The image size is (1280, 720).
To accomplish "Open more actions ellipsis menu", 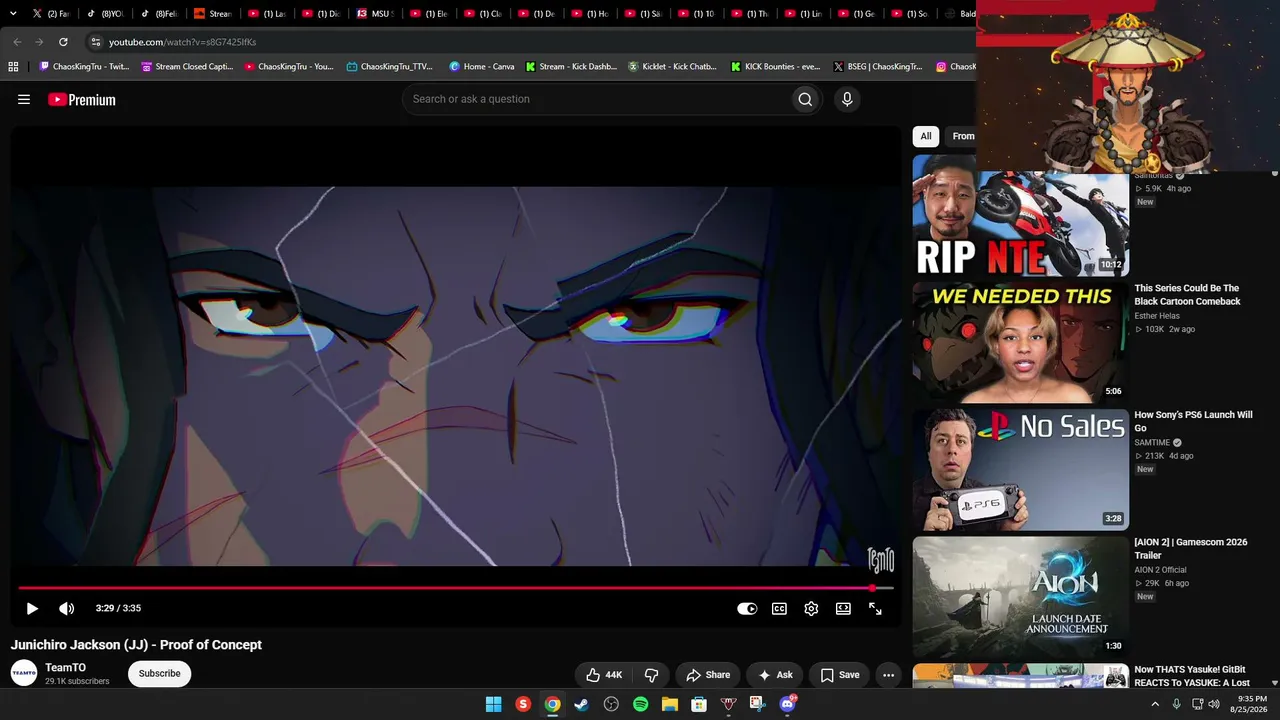I will pos(888,675).
